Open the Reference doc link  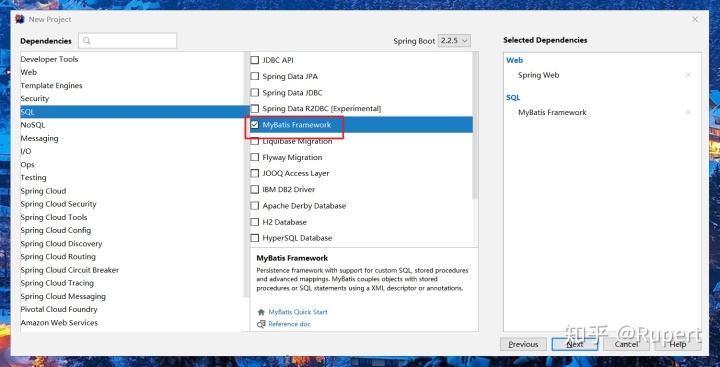click(289, 324)
